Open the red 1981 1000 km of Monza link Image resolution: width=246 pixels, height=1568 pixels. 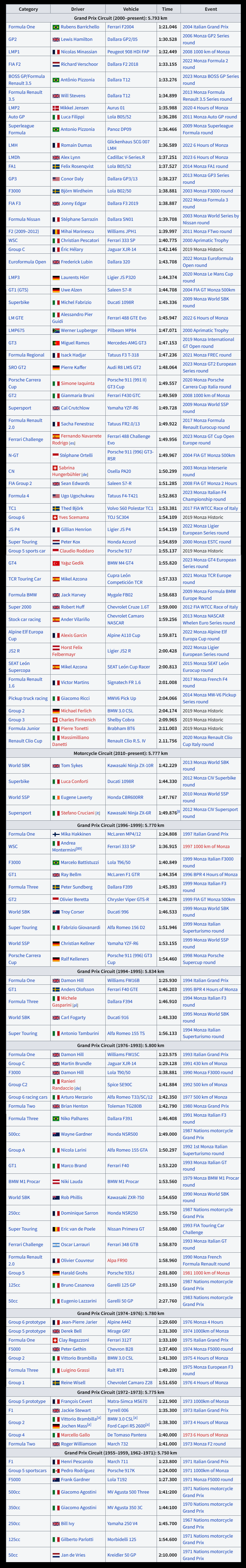(x=207, y=1272)
